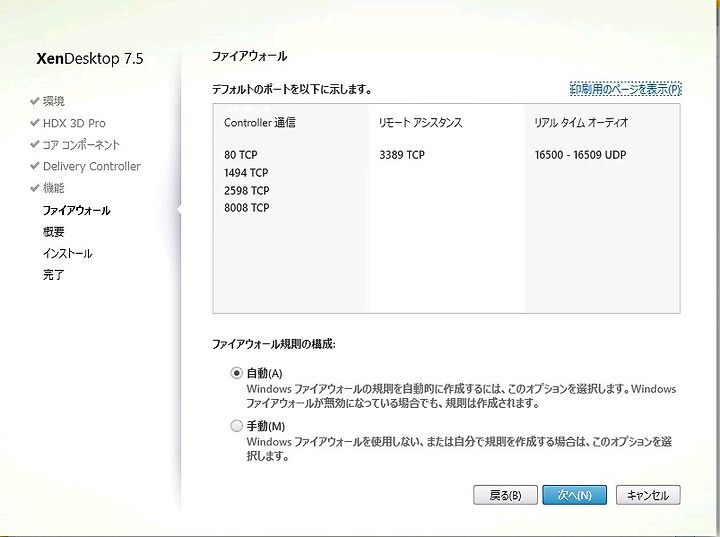Click the ファイアウォール page heading
720x537 pixels.
[249, 57]
